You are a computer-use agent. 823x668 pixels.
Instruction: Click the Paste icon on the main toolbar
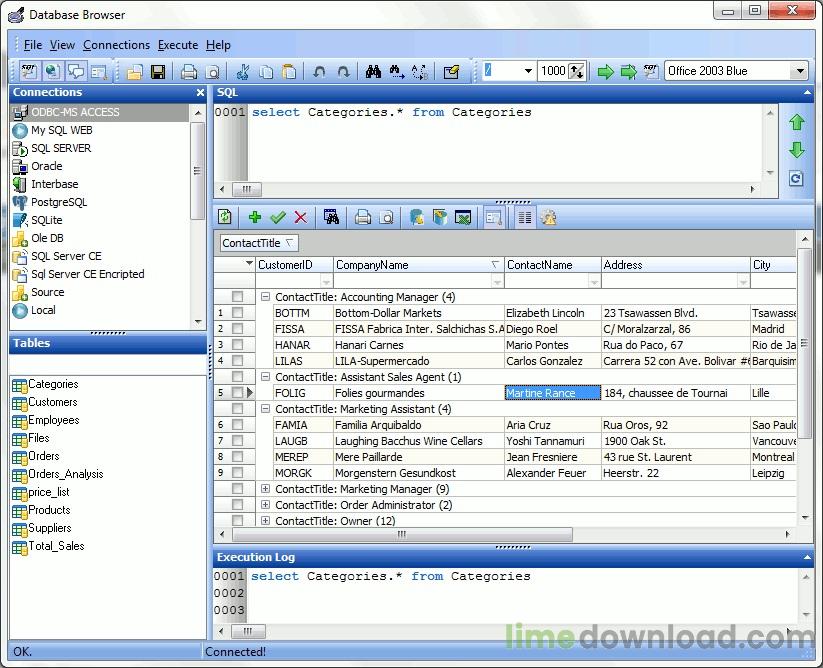coord(287,71)
